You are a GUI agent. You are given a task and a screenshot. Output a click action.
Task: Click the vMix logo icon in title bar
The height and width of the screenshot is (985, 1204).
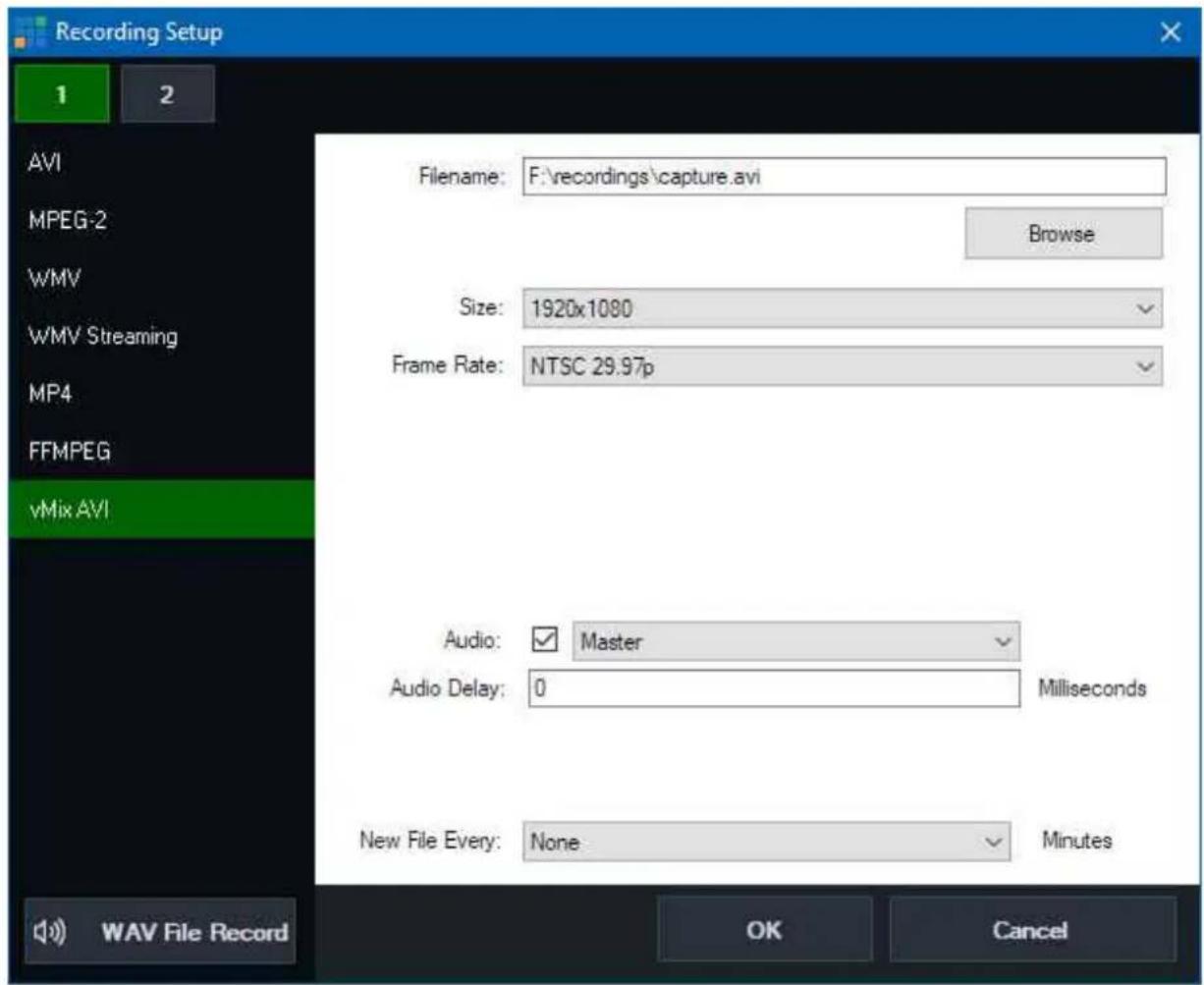click(x=29, y=31)
